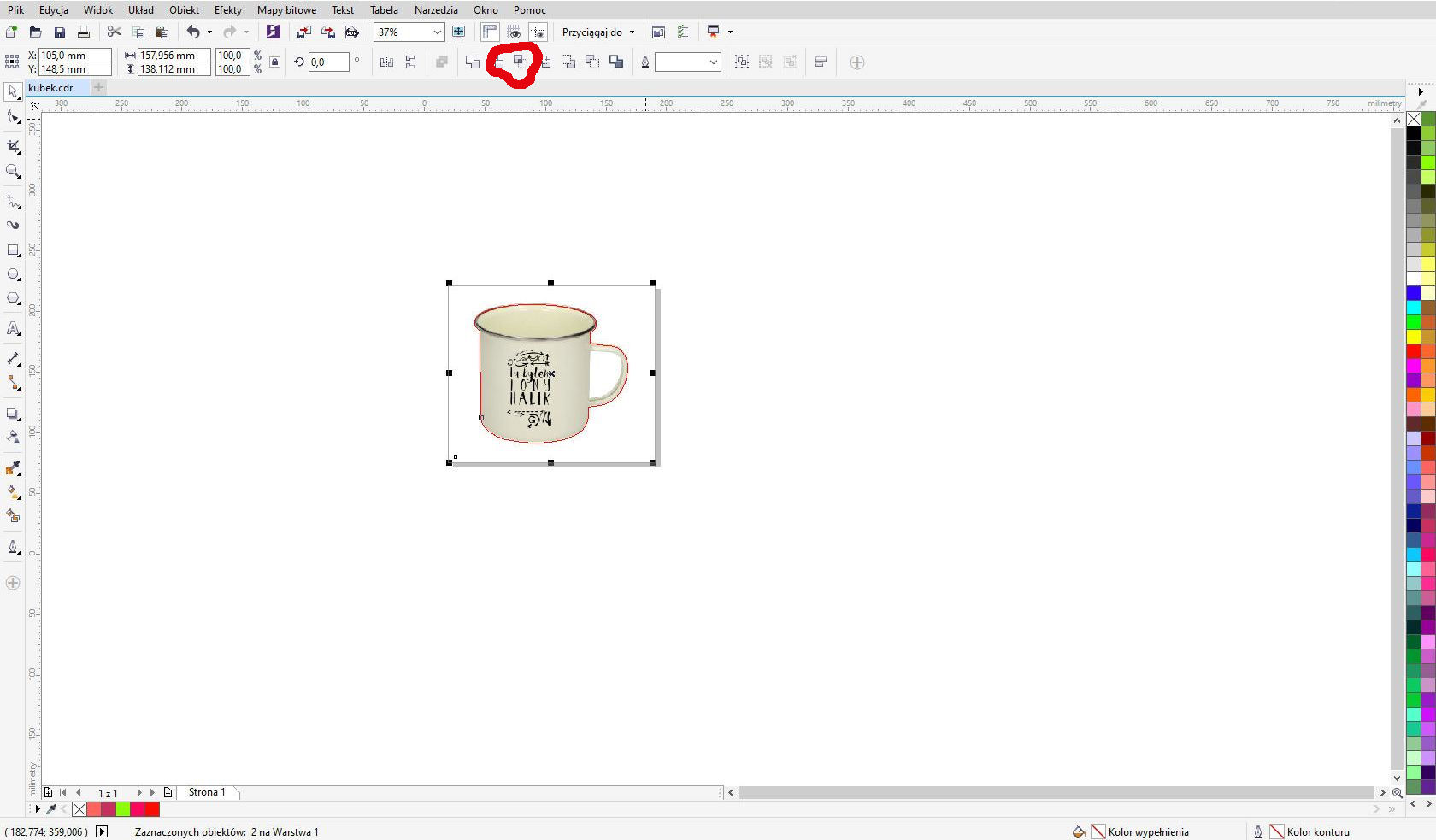
Task: Open the zoom level 37% dropdown
Action: click(437, 32)
